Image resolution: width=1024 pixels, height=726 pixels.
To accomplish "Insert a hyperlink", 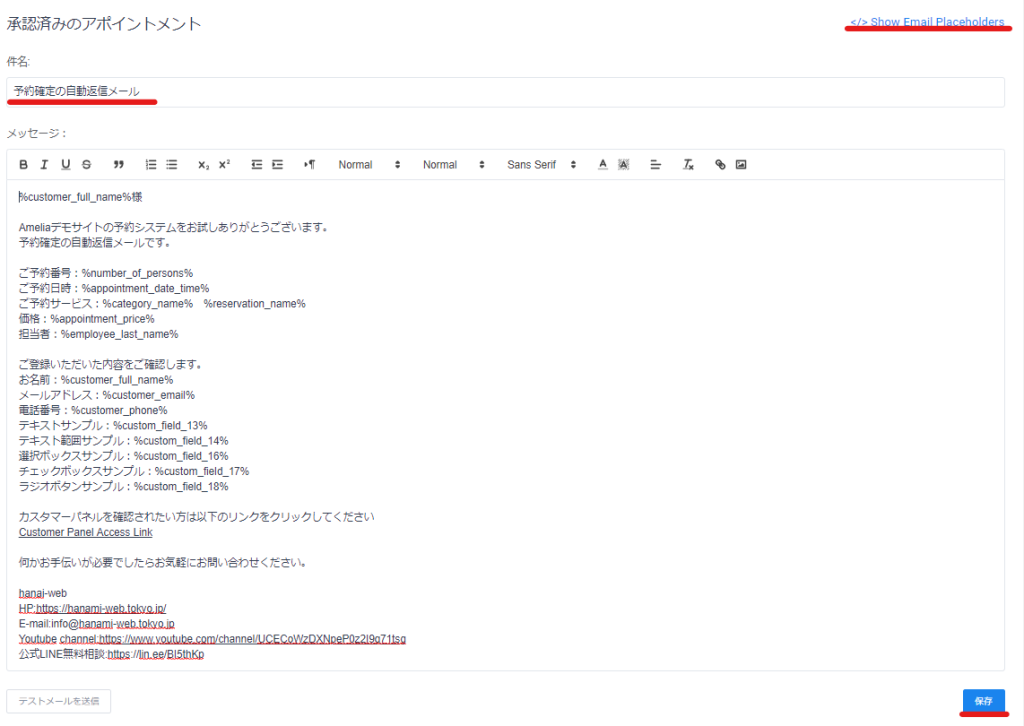I will pyautogui.click(x=720, y=165).
